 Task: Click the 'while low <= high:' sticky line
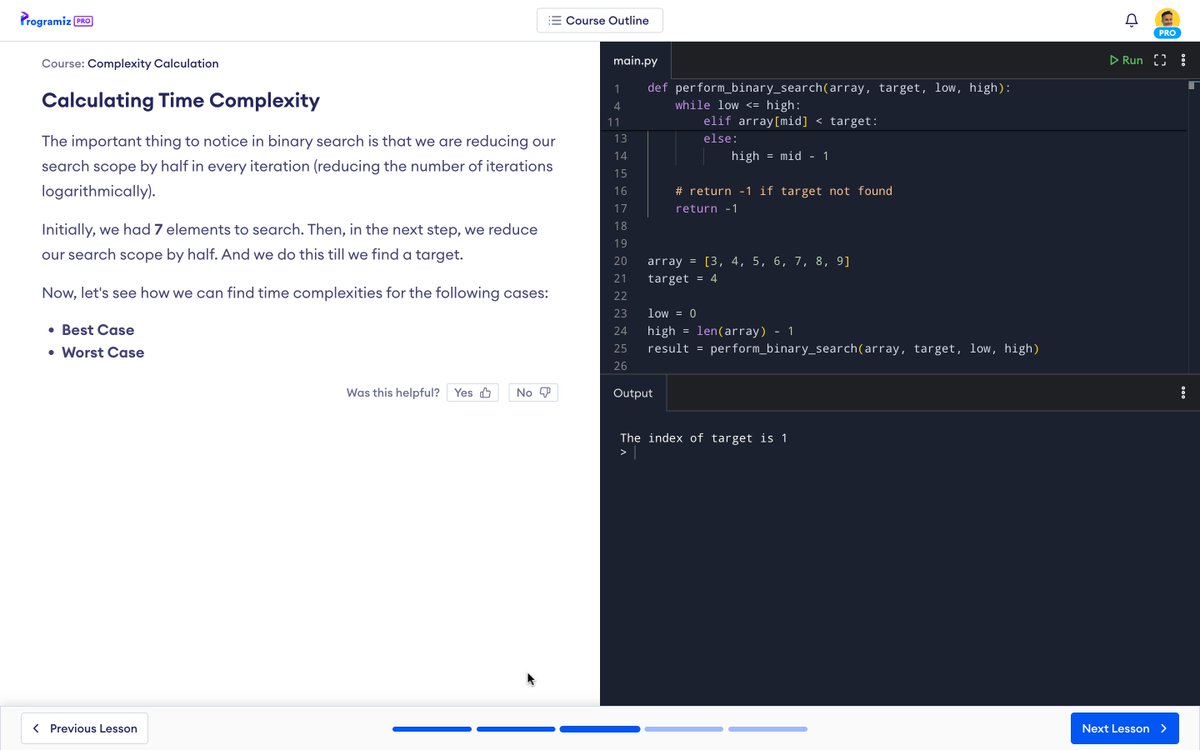(x=738, y=105)
